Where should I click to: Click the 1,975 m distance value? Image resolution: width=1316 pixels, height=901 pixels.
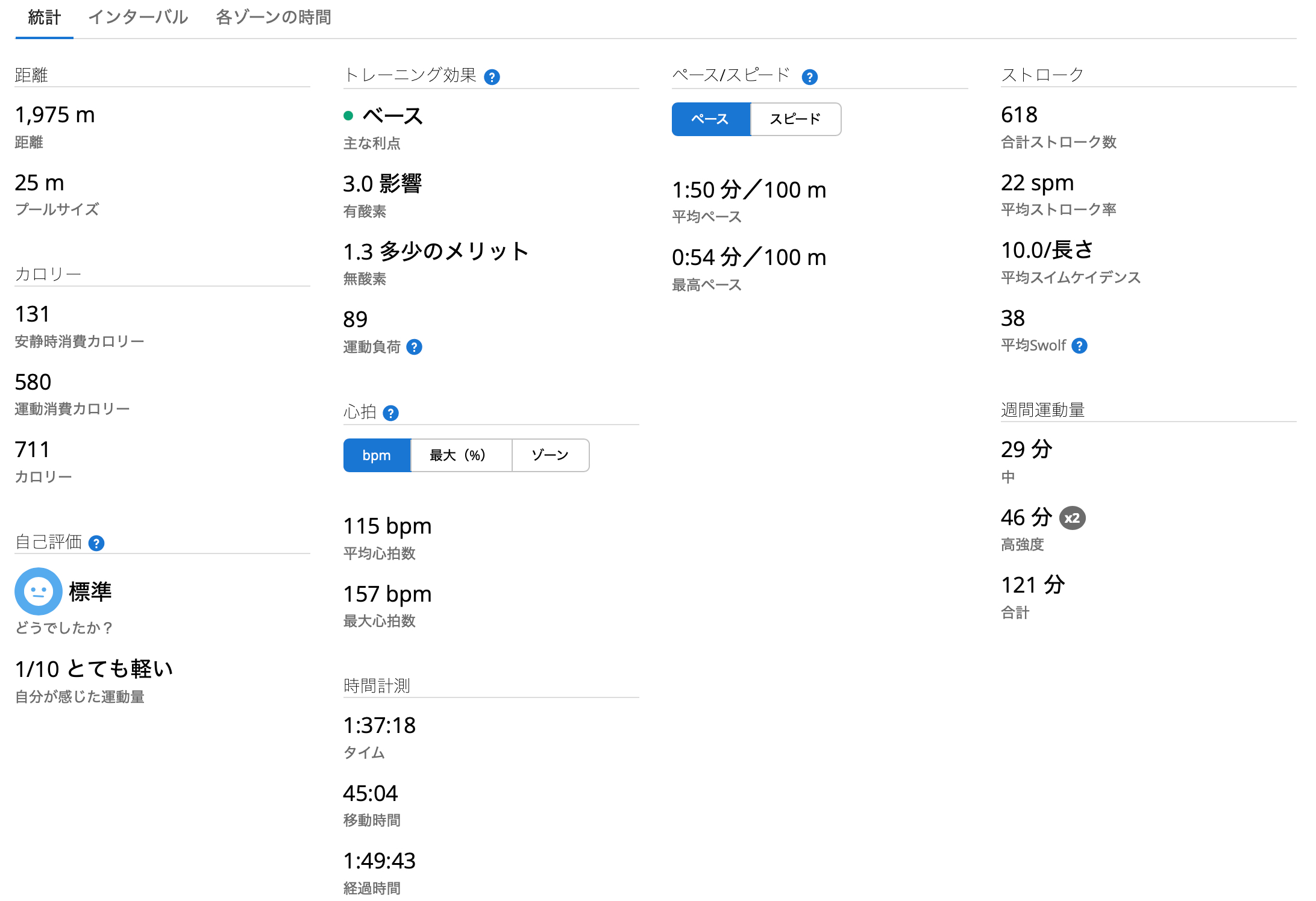[x=55, y=115]
